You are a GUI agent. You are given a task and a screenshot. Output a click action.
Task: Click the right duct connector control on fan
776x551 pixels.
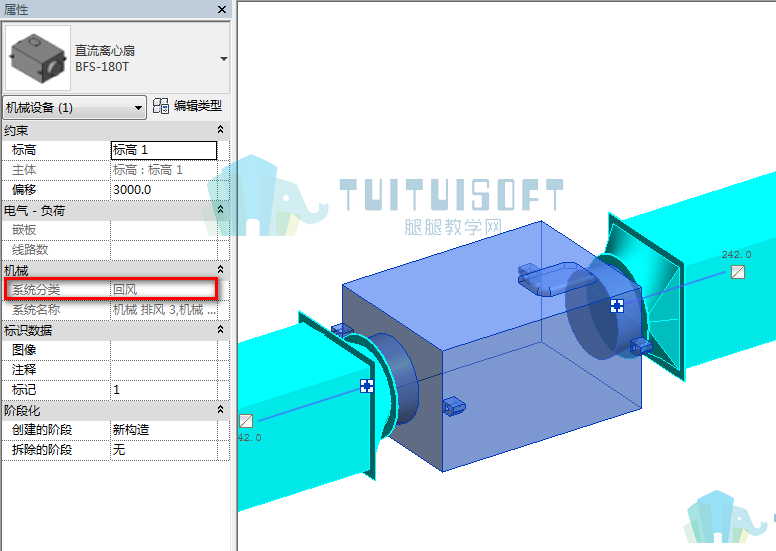coord(617,306)
